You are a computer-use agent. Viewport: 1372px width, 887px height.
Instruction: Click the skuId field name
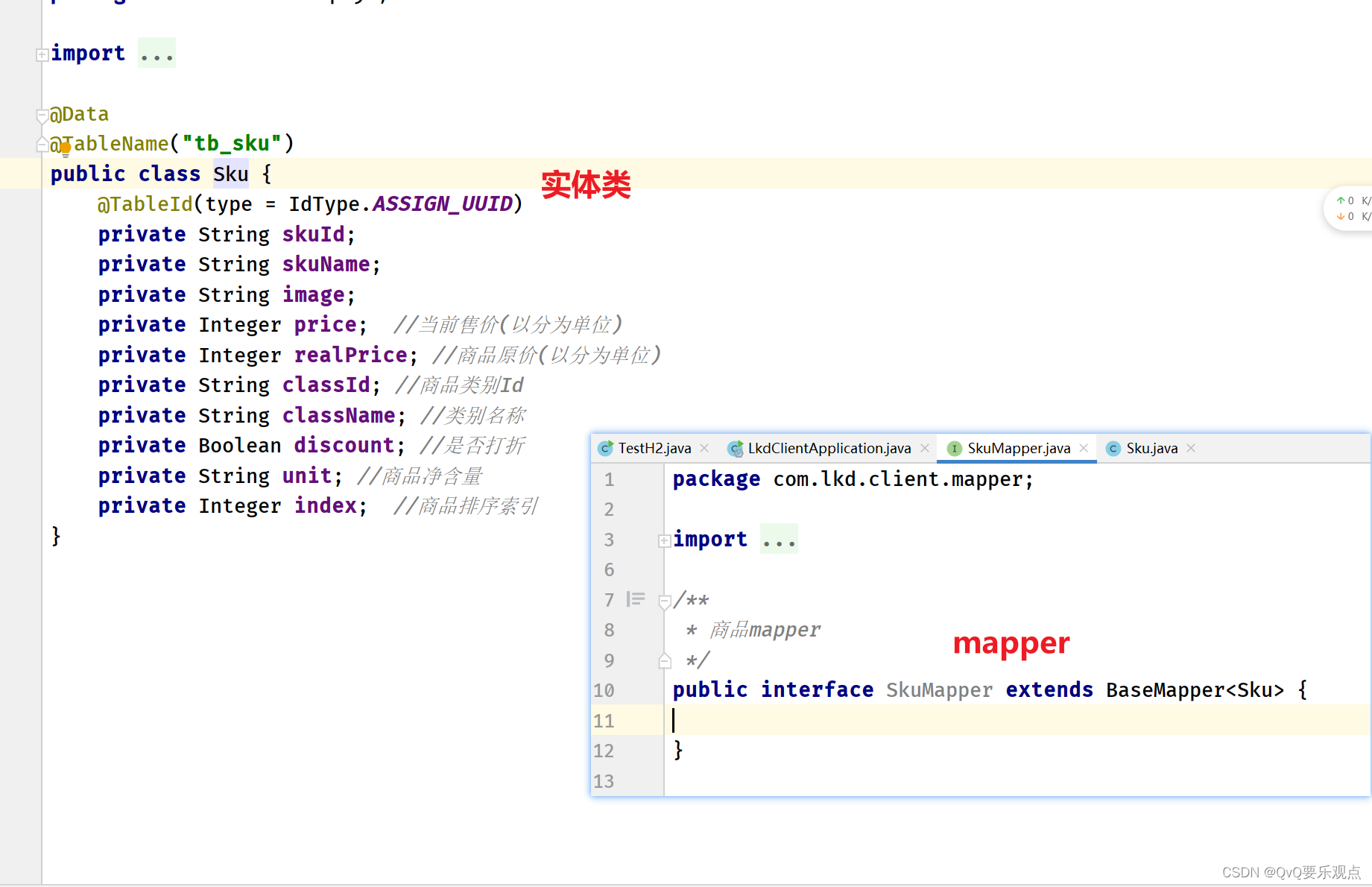(314, 234)
